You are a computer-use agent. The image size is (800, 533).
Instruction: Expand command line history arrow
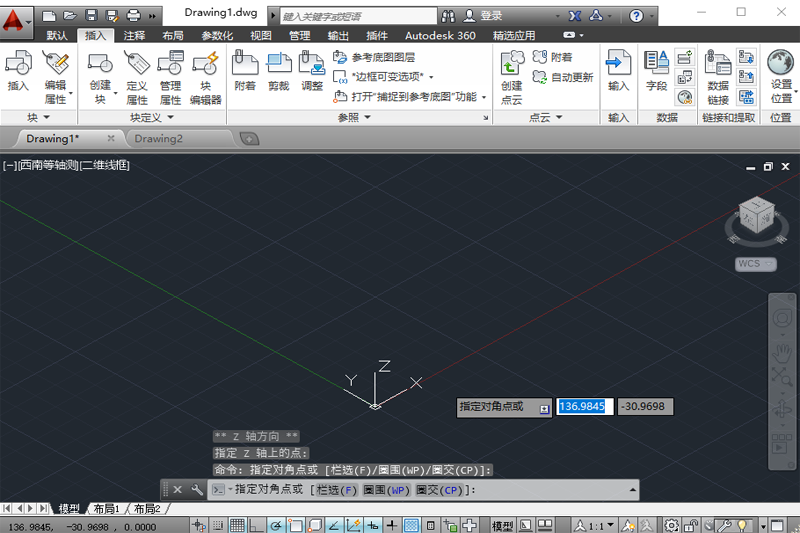click(633, 490)
